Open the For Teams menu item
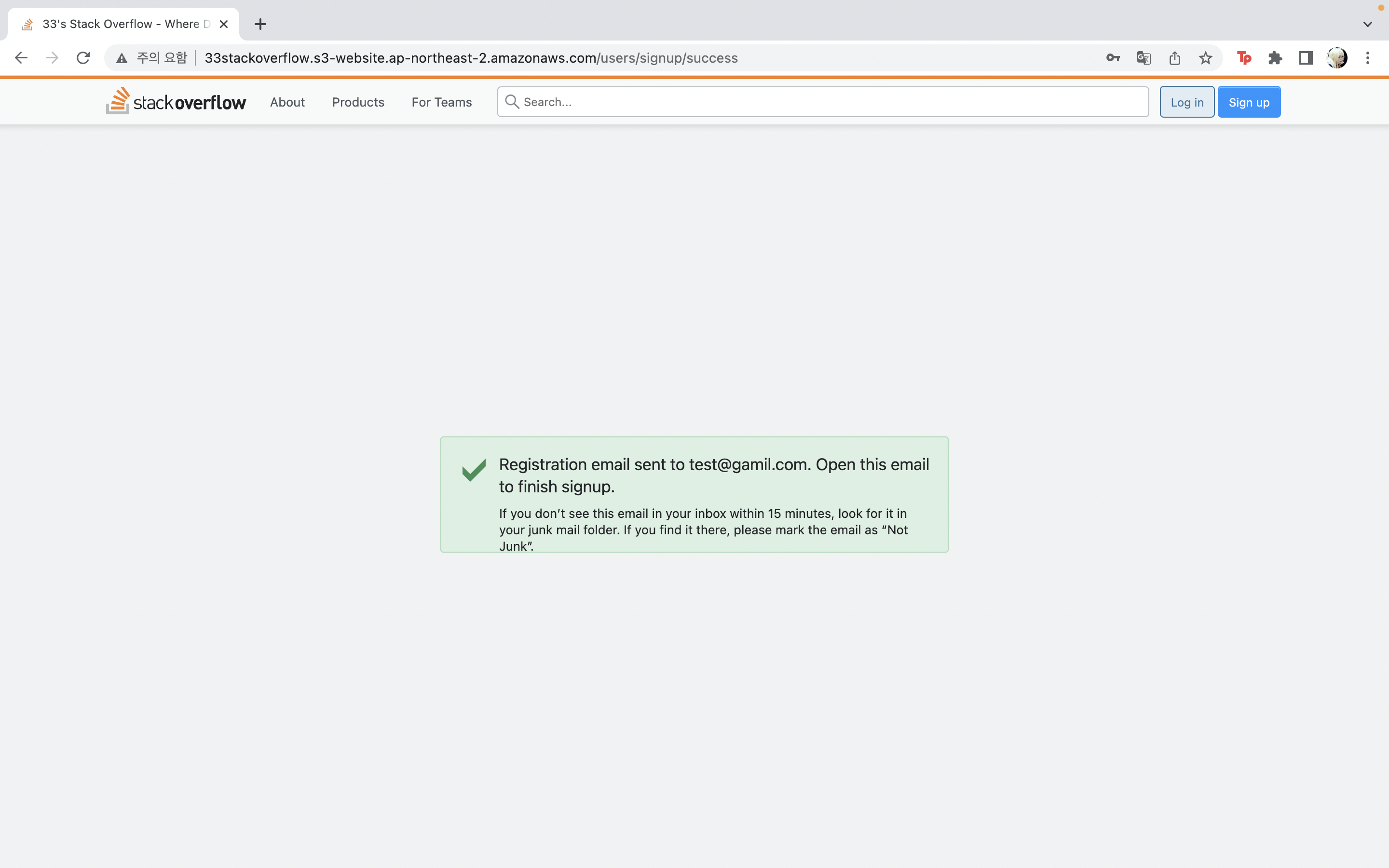 point(441,102)
